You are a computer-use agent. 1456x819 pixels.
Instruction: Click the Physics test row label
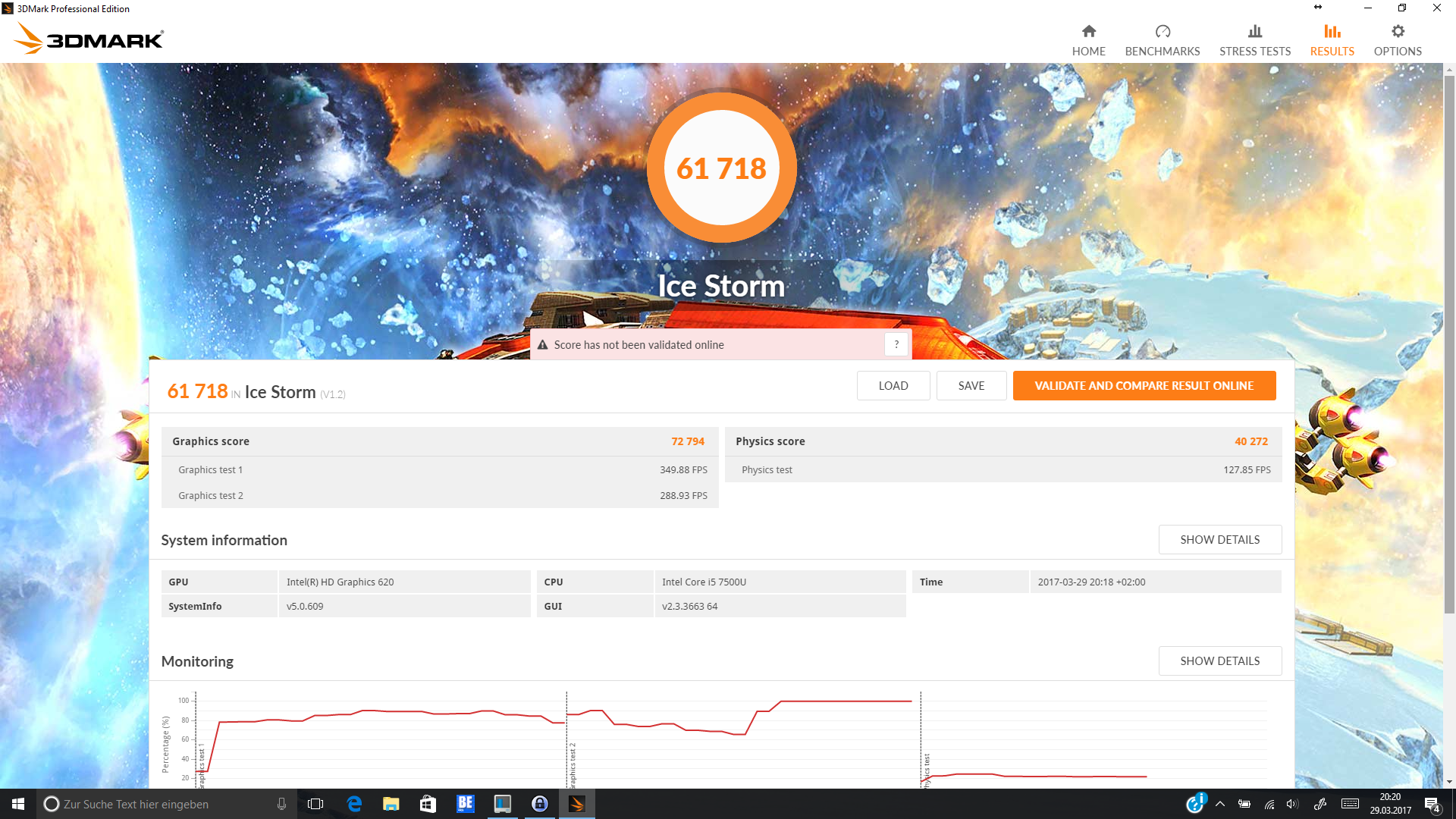767,470
